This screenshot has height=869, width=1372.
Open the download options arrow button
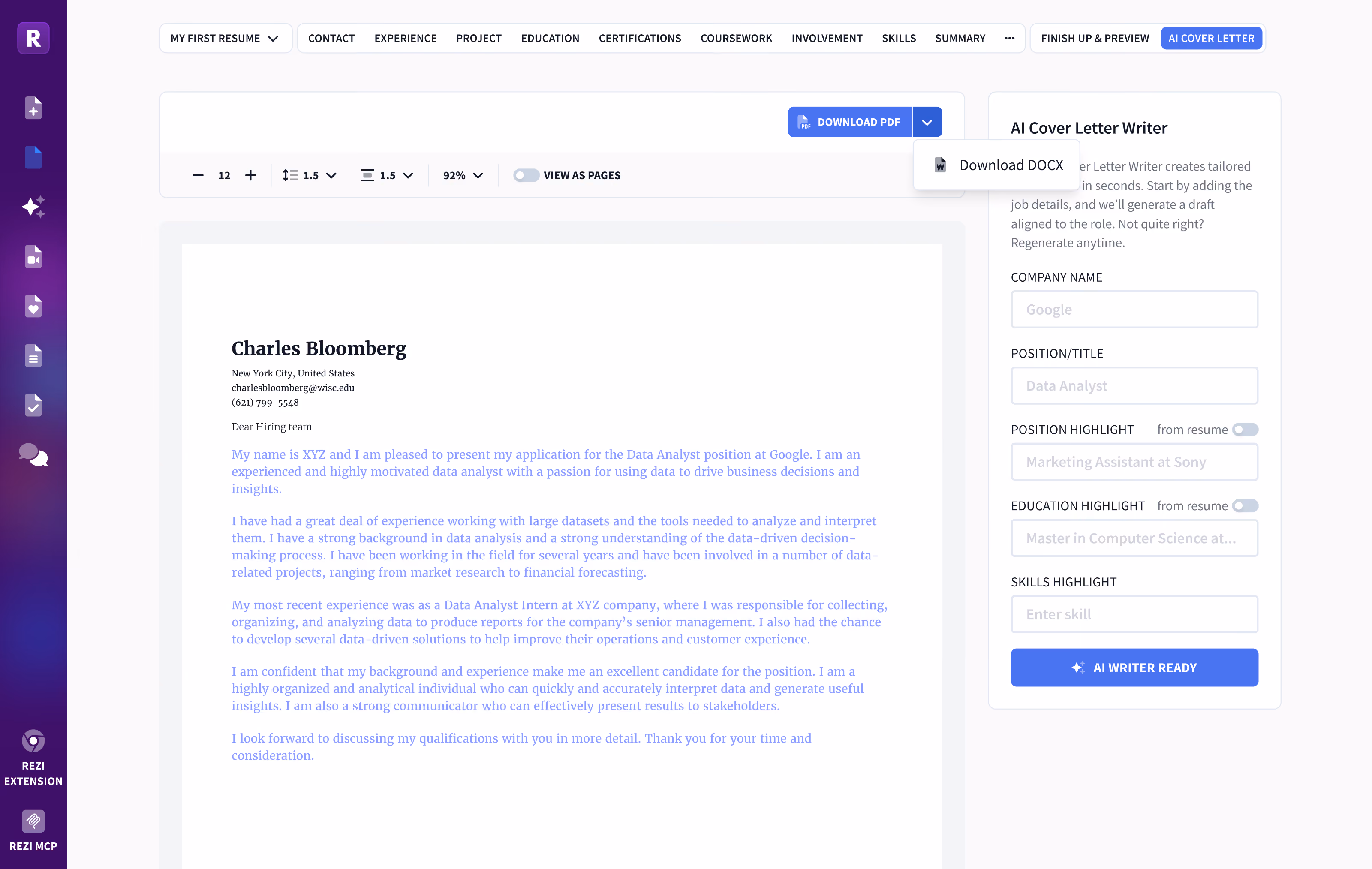927,122
